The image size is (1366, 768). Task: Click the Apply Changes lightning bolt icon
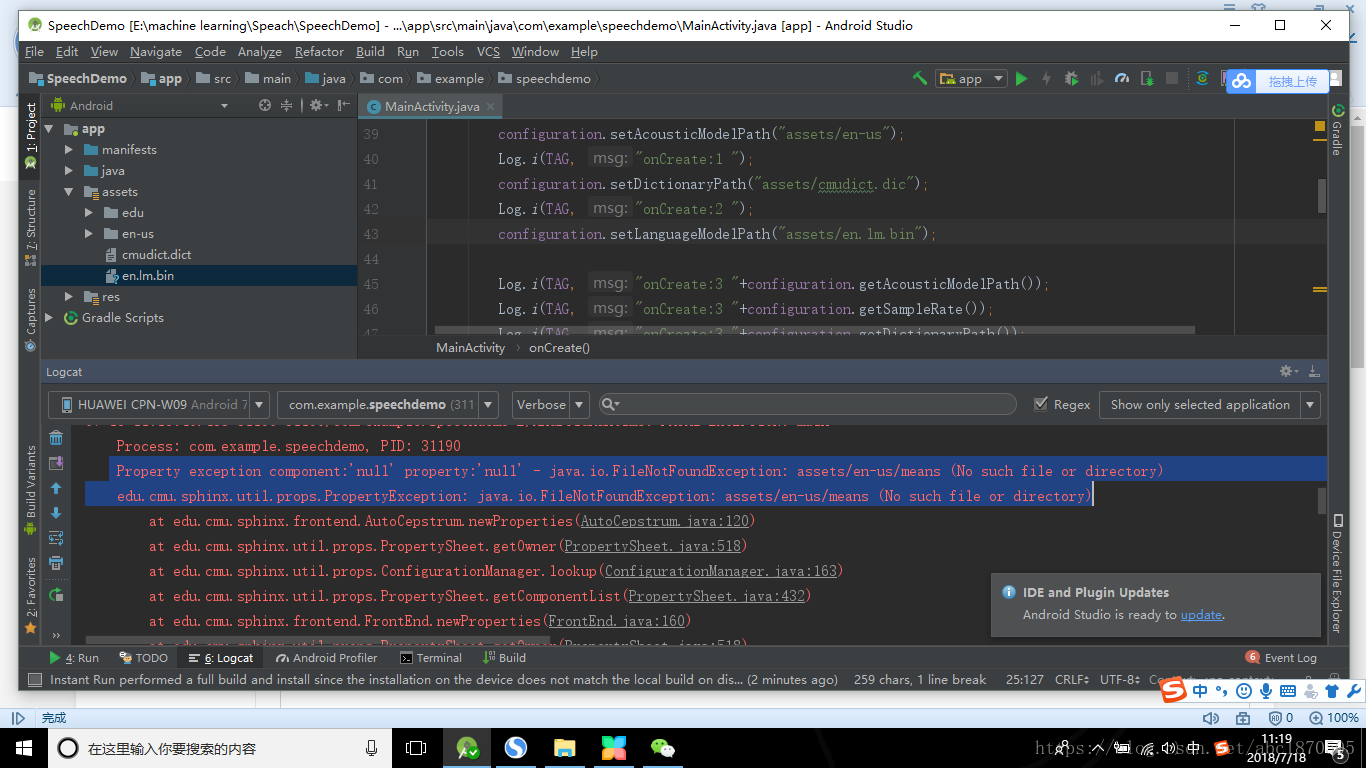click(x=1046, y=78)
